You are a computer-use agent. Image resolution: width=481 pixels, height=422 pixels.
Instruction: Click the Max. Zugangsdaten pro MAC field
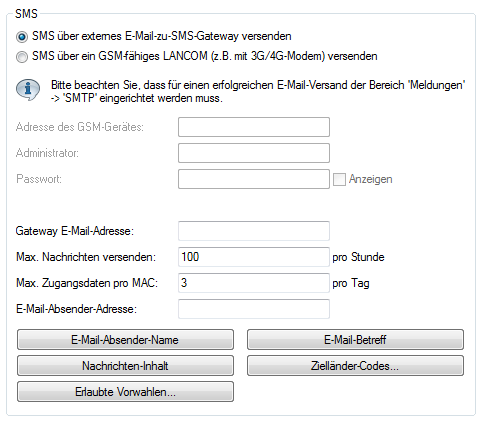pyautogui.click(x=254, y=283)
